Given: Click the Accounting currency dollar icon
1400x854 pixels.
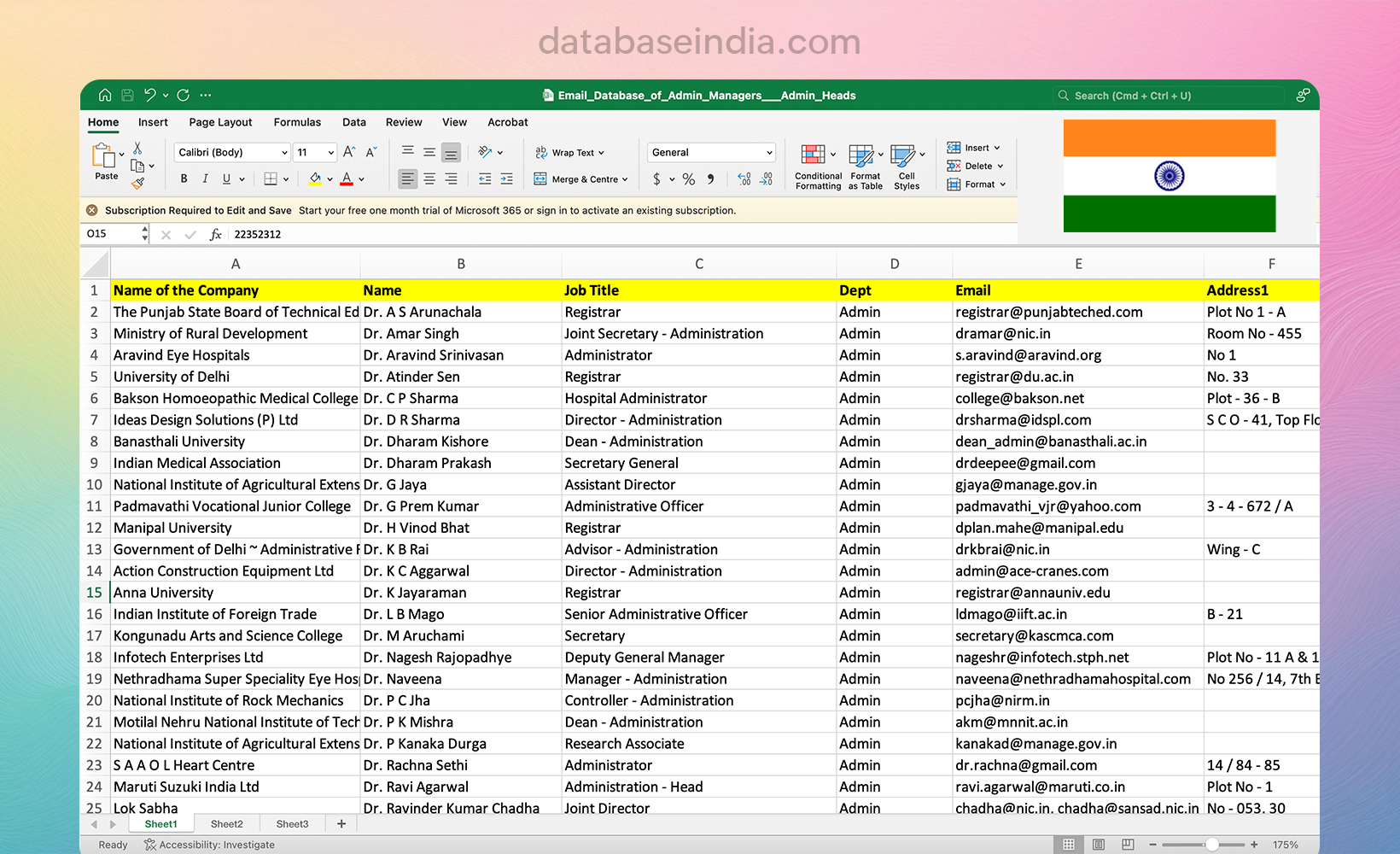Looking at the screenshot, I should [x=656, y=178].
